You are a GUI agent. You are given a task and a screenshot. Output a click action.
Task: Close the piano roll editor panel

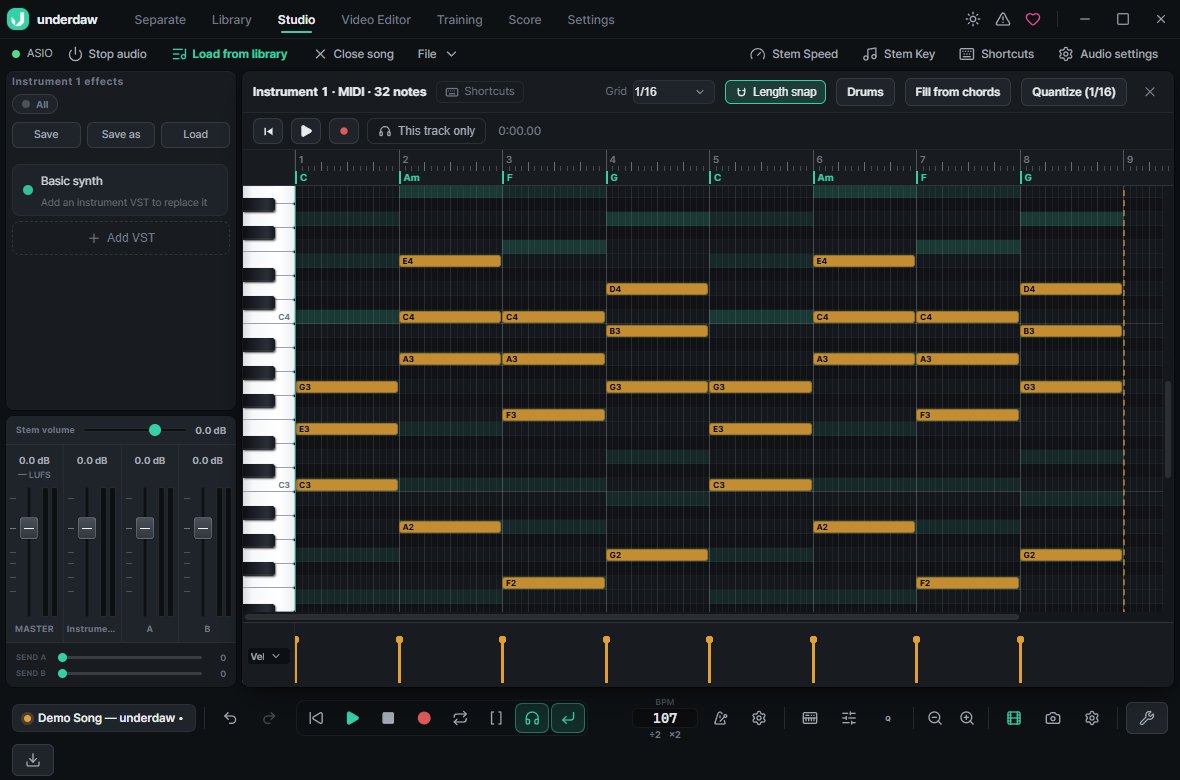(1149, 92)
